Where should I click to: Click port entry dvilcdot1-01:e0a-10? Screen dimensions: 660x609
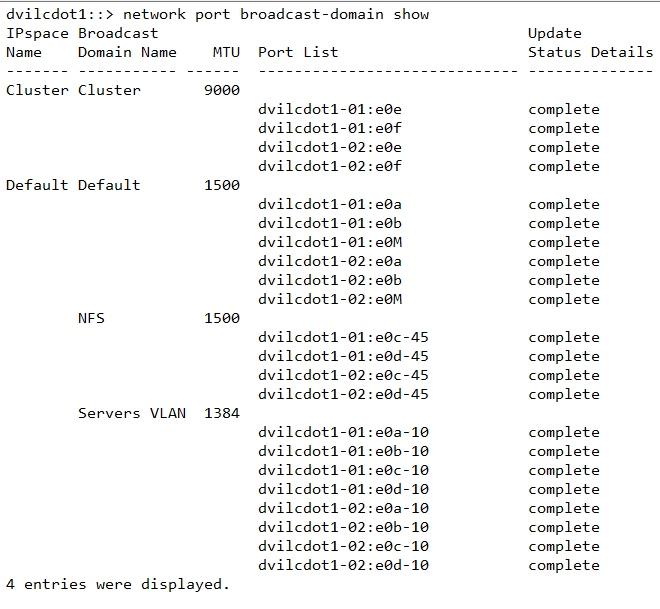point(343,432)
